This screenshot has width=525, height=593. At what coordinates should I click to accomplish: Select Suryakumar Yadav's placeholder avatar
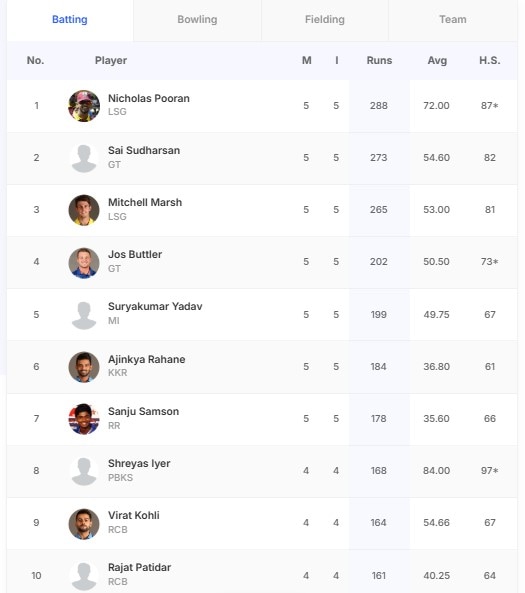click(x=84, y=315)
